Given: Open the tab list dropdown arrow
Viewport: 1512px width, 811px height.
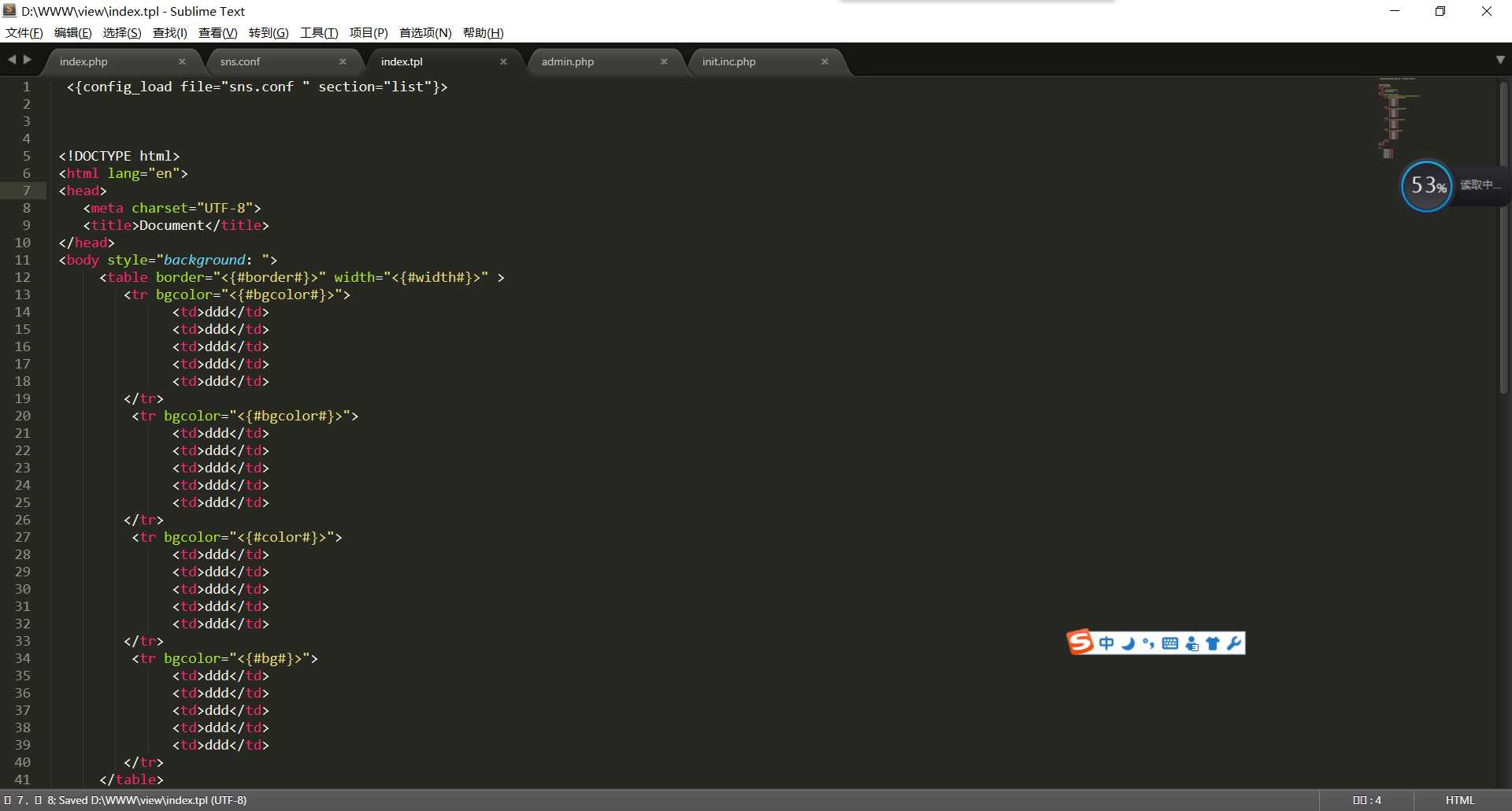Looking at the screenshot, I should 1500,60.
